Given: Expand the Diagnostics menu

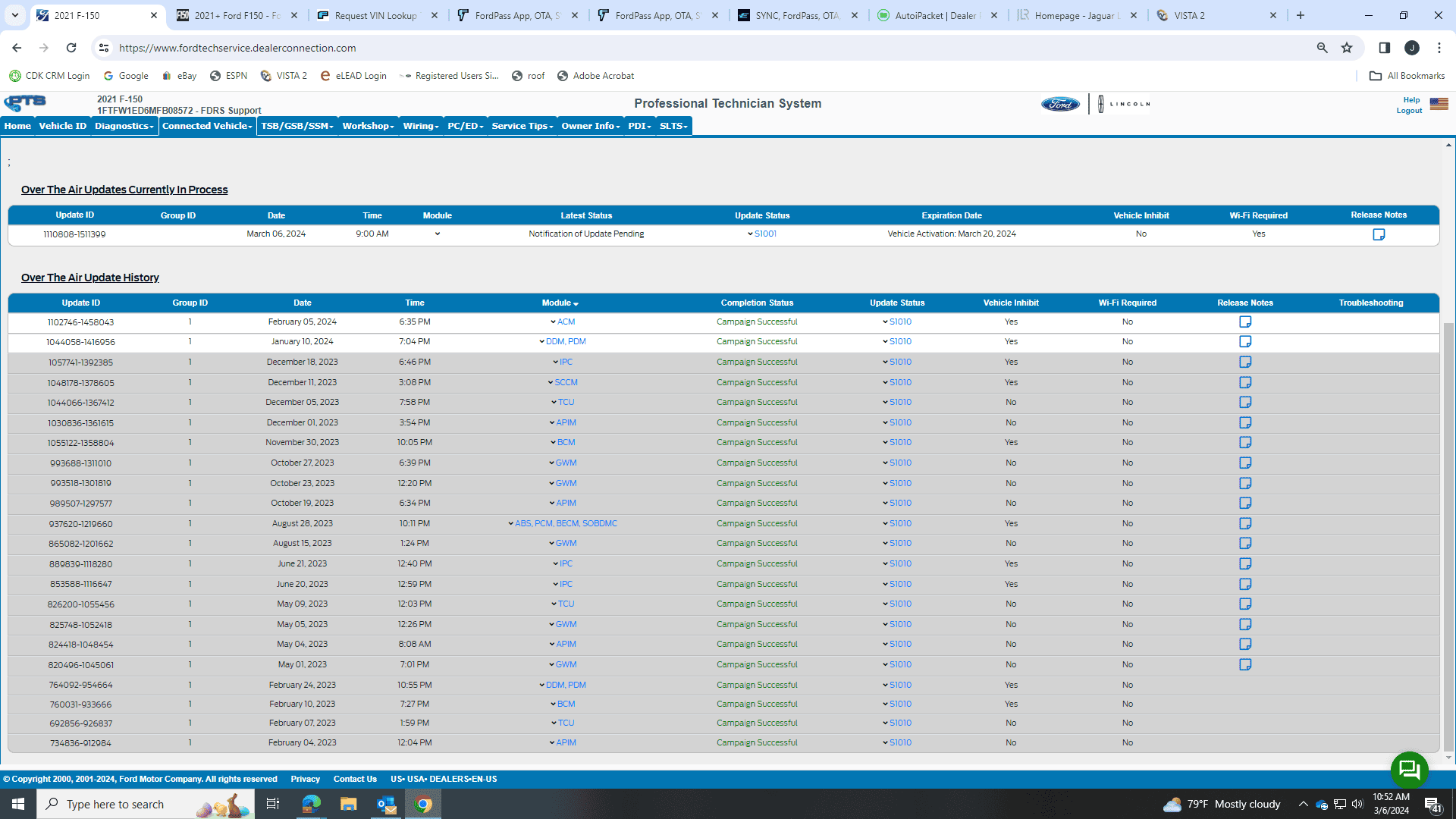Looking at the screenshot, I should 124,126.
